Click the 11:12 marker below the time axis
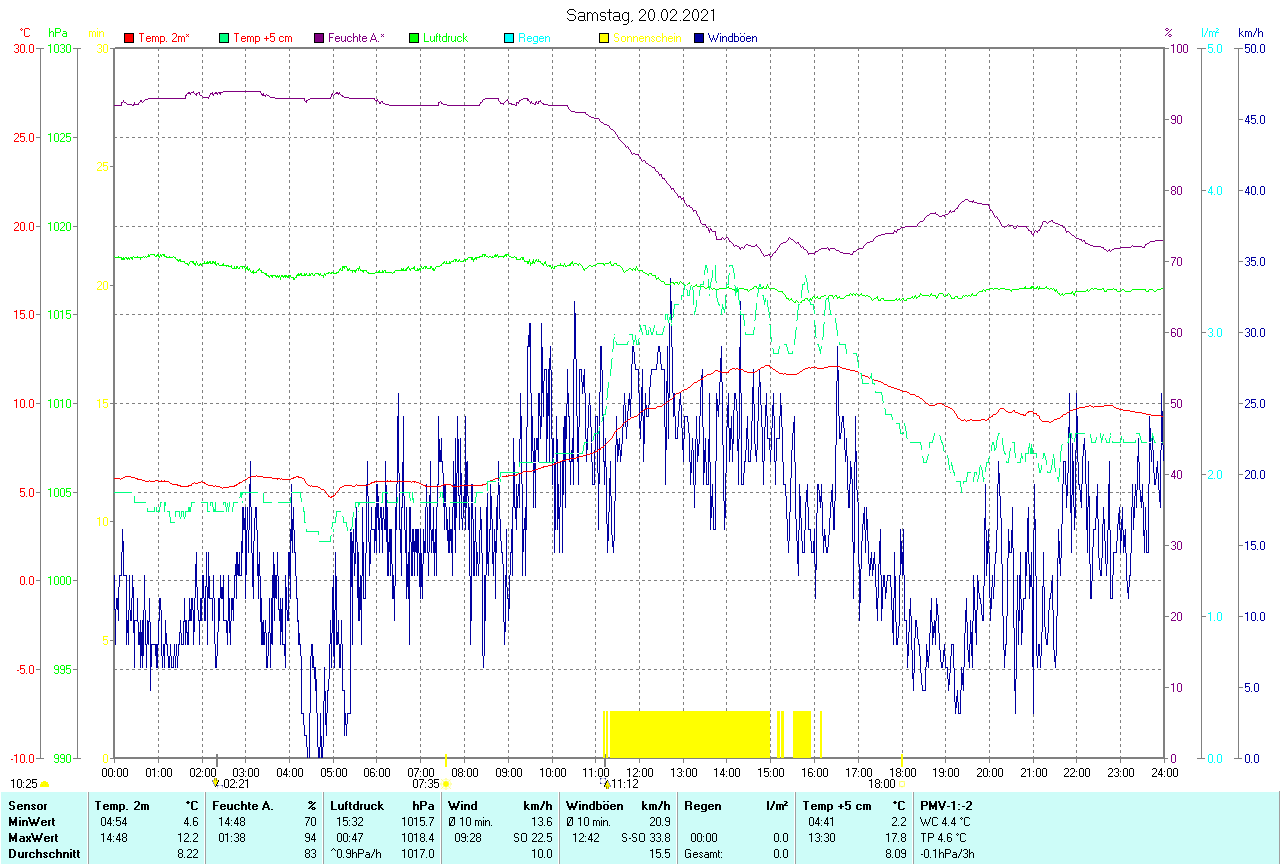The image size is (1280, 864). (606, 784)
